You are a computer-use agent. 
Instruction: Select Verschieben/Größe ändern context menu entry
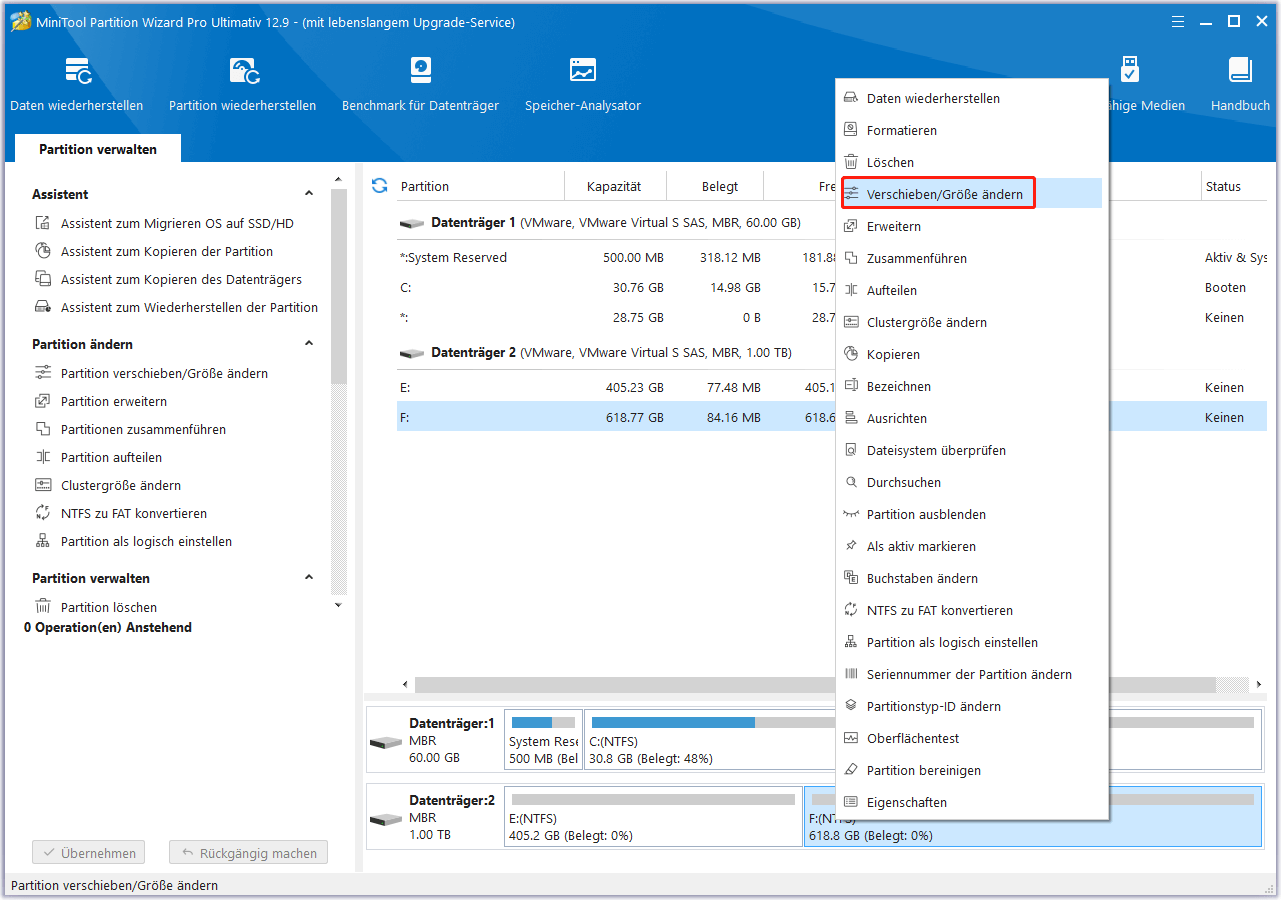click(x=971, y=195)
